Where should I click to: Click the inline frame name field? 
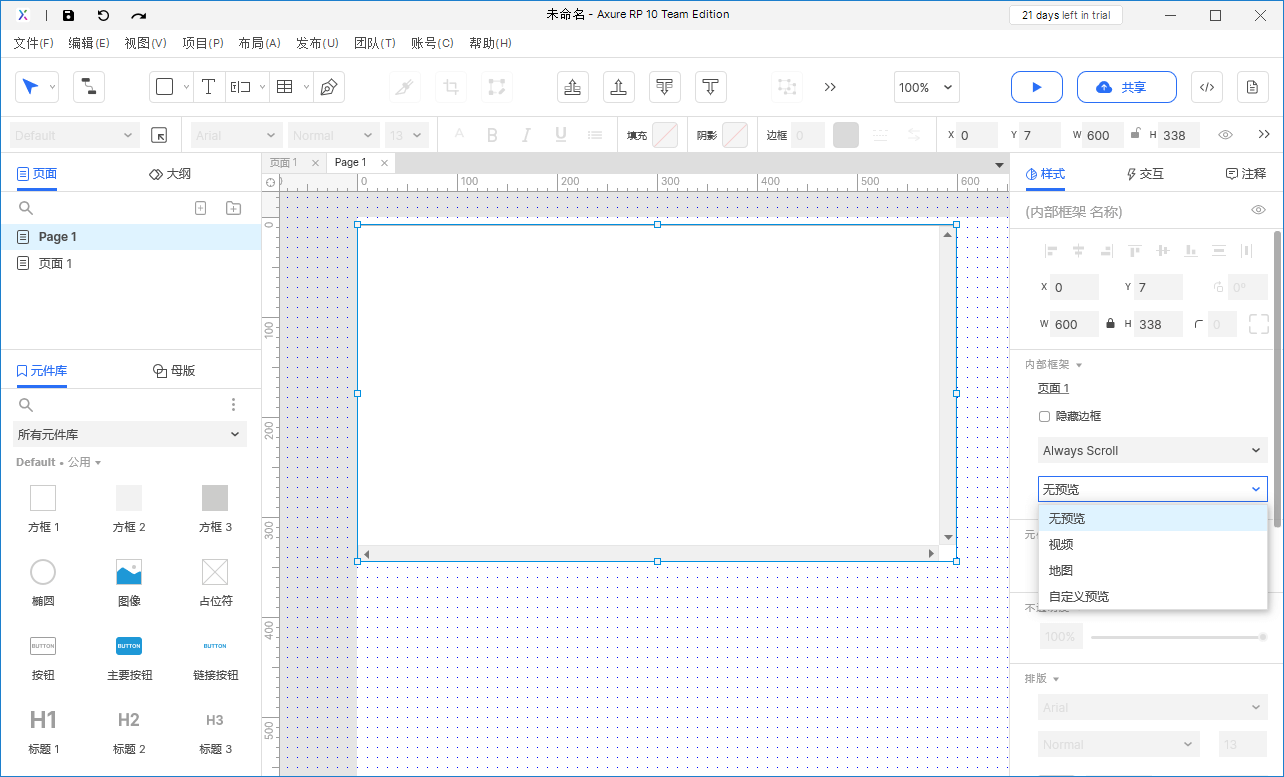coord(1130,212)
